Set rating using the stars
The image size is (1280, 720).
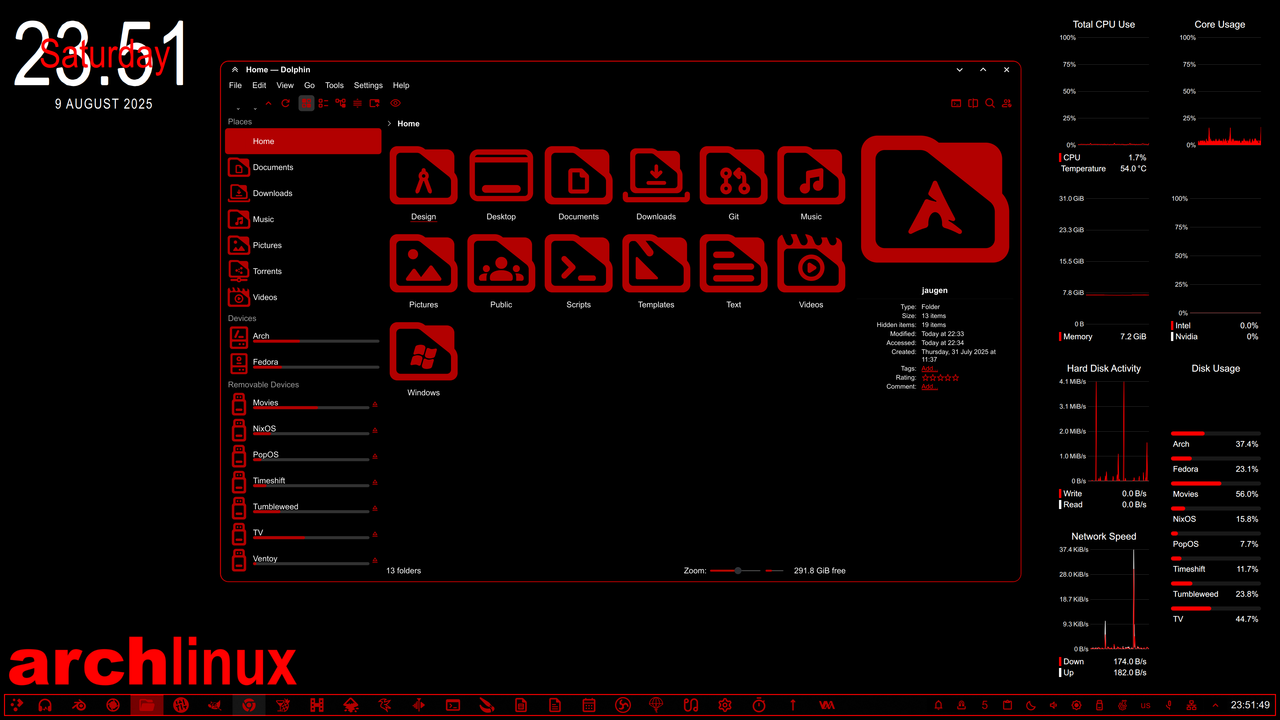click(x=940, y=377)
